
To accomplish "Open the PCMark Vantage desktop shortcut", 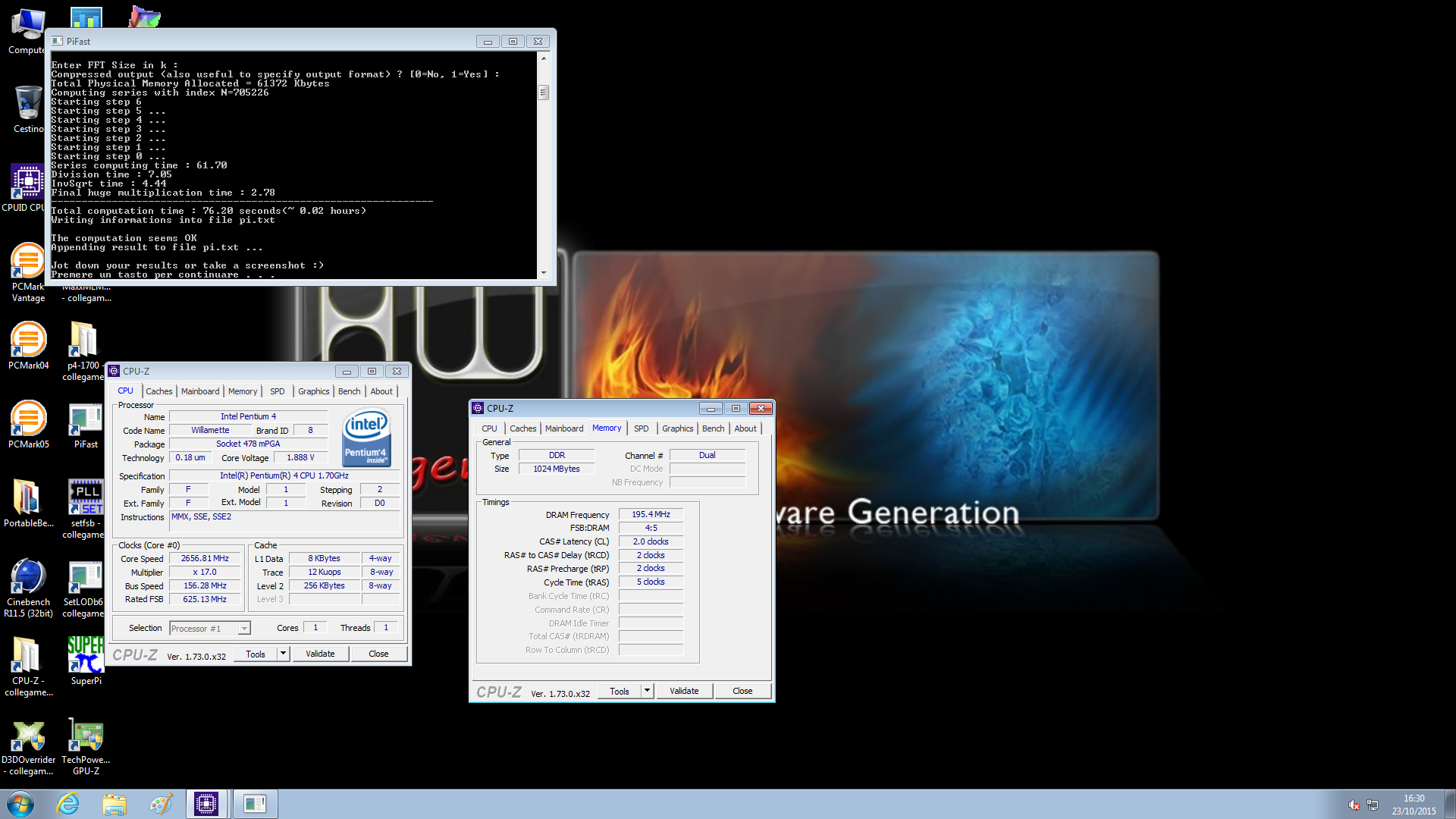I will click(28, 273).
